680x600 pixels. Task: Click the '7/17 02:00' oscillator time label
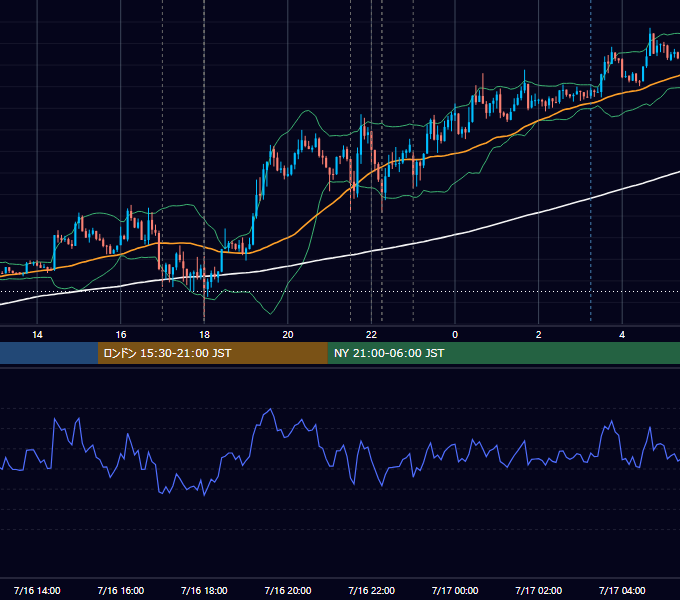tap(539, 590)
